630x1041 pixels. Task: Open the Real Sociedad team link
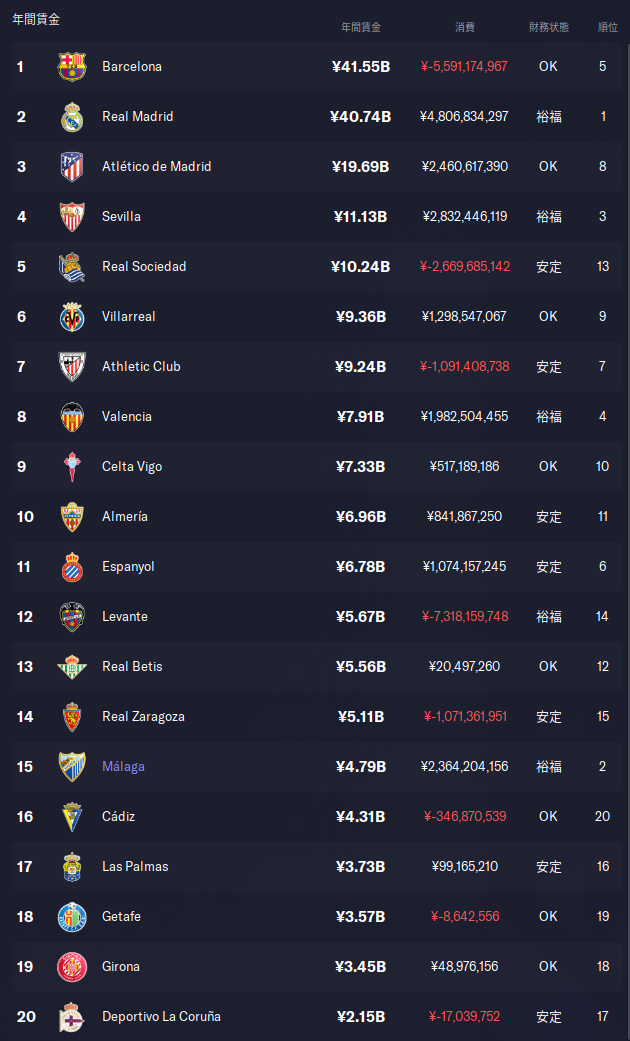click(144, 267)
